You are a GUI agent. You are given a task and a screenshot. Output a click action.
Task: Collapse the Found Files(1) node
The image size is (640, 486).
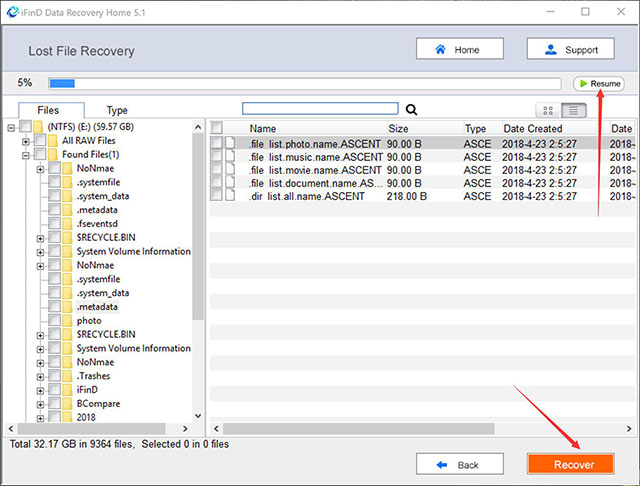click(26, 155)
